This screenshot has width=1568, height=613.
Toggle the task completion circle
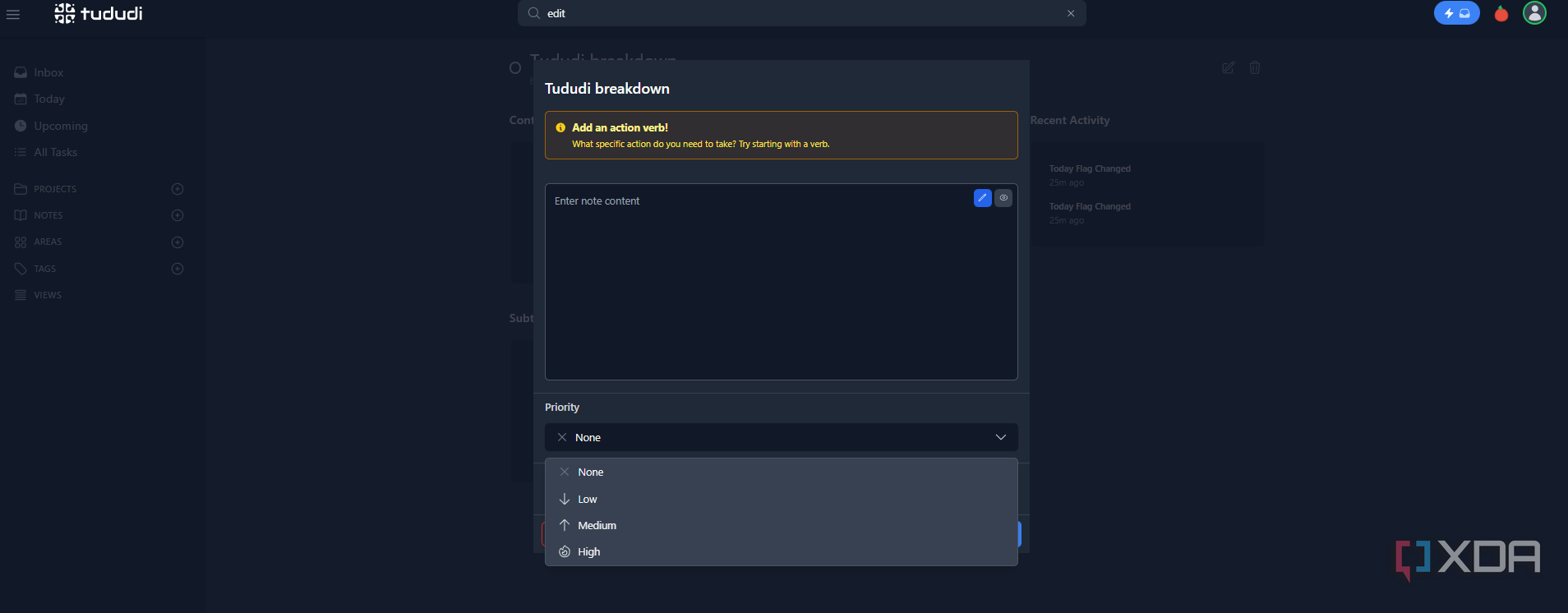pyautogui.click(x=515, y=68)
